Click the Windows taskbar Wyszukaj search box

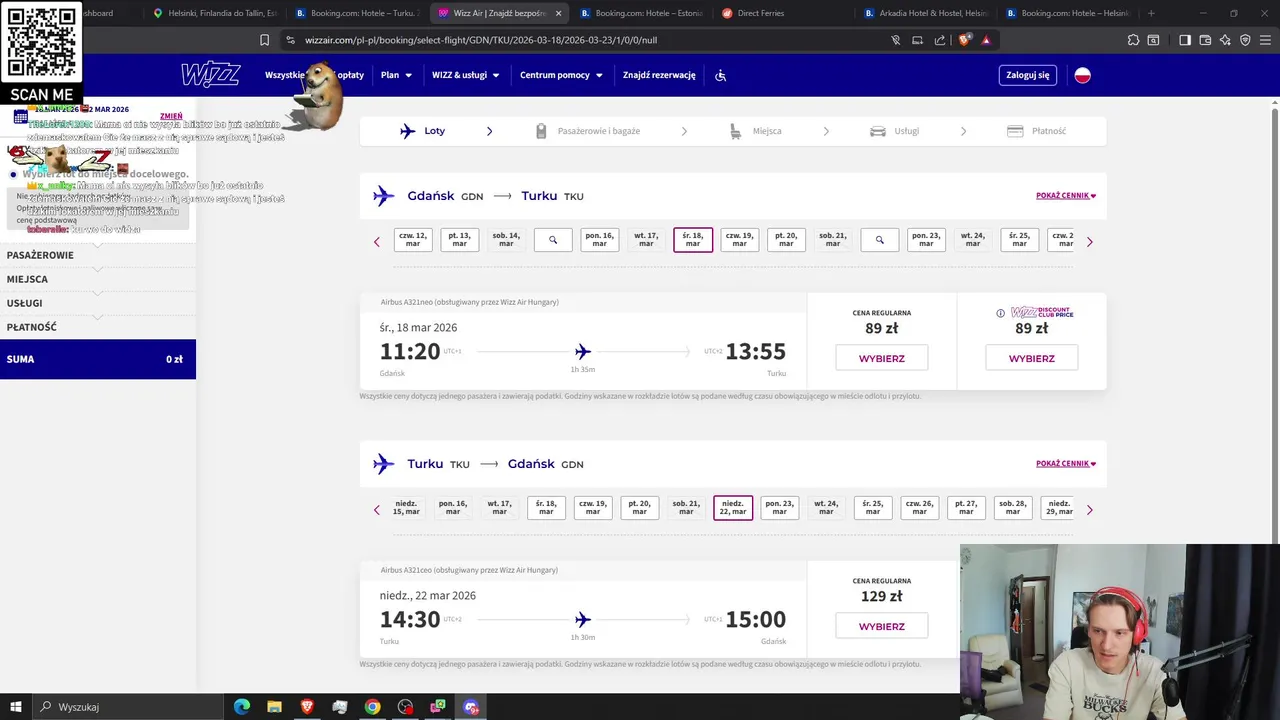click(x=128, y=707)
